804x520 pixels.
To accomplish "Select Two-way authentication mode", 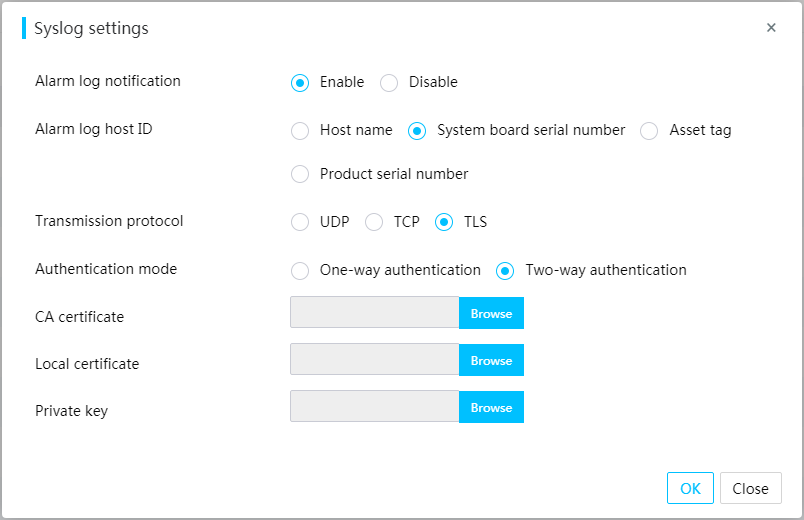I will click(505, 270).
